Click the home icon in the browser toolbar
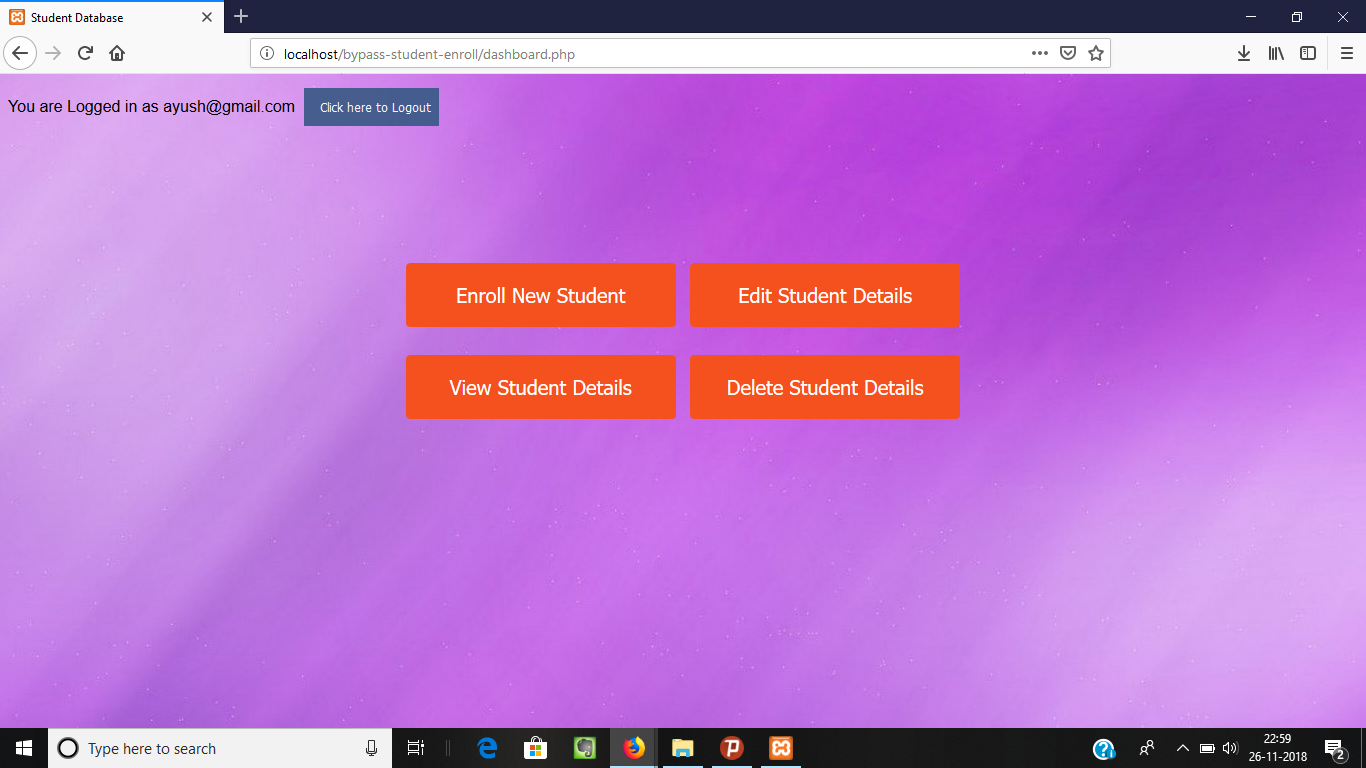This screenshot has height=768, width=1366. tap(116, 53)
